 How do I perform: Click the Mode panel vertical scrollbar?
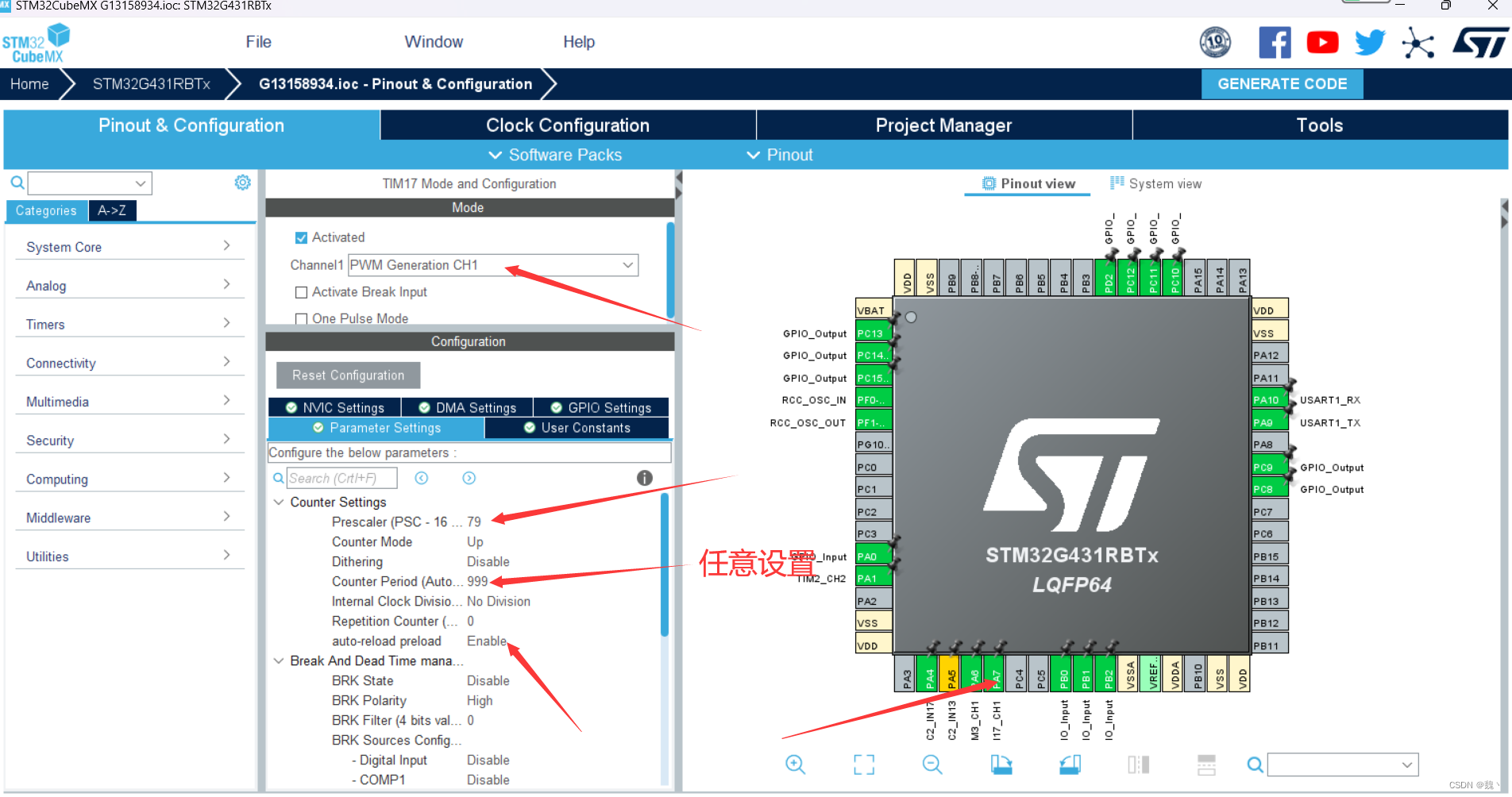(670, 270)
